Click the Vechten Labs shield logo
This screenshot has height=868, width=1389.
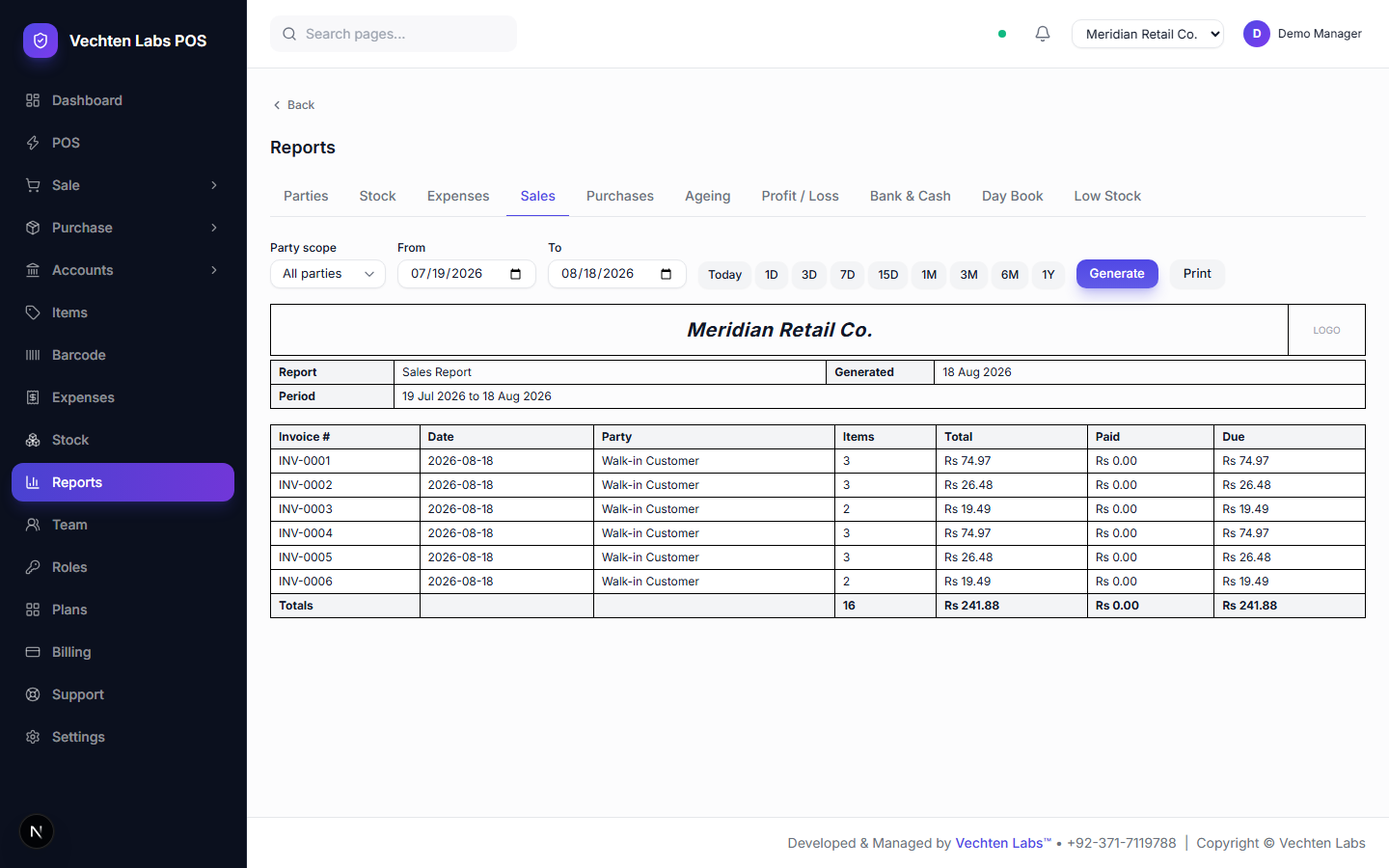41,41
